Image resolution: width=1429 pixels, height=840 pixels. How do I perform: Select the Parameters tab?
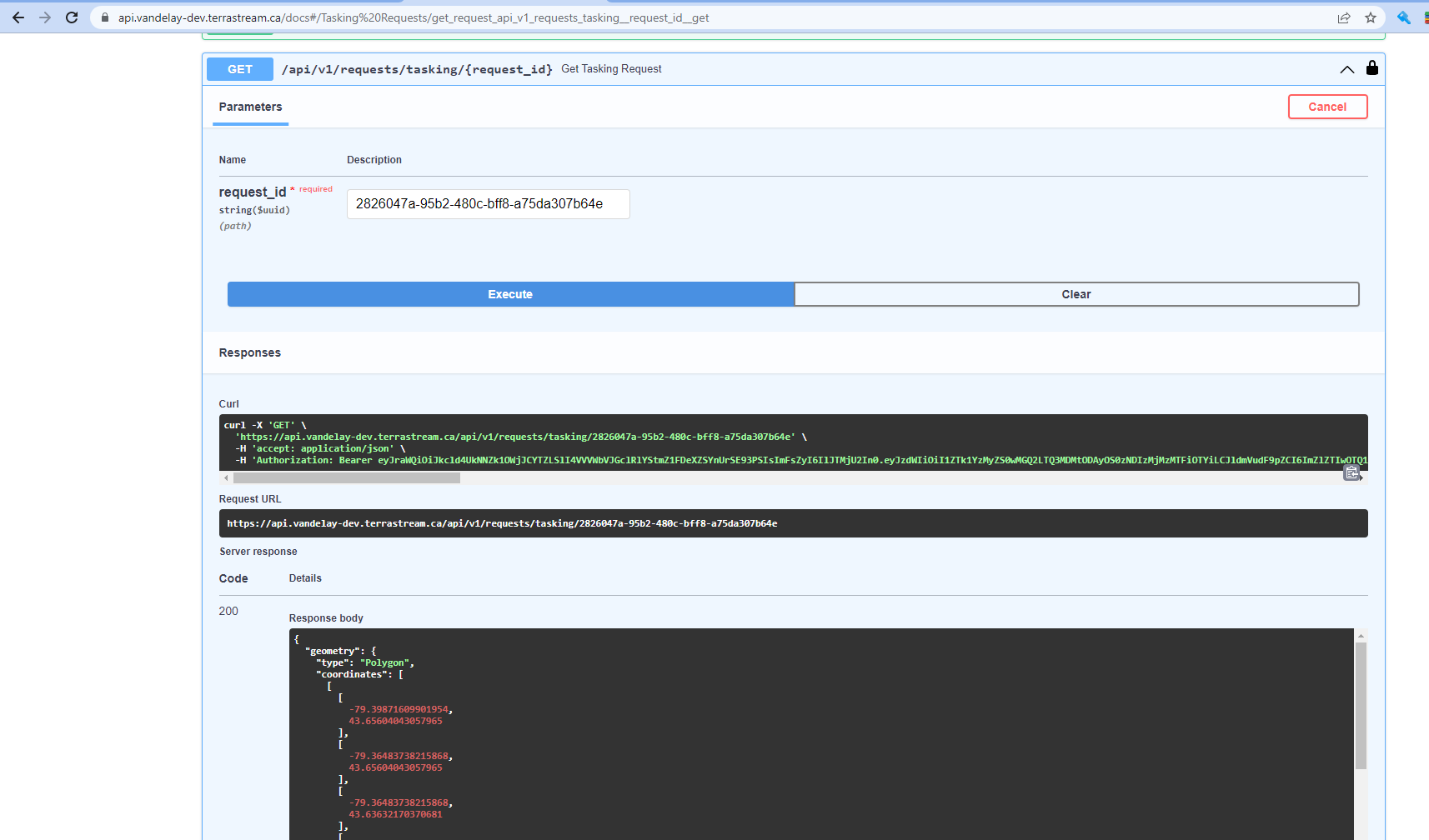click(x=250, y=107)
